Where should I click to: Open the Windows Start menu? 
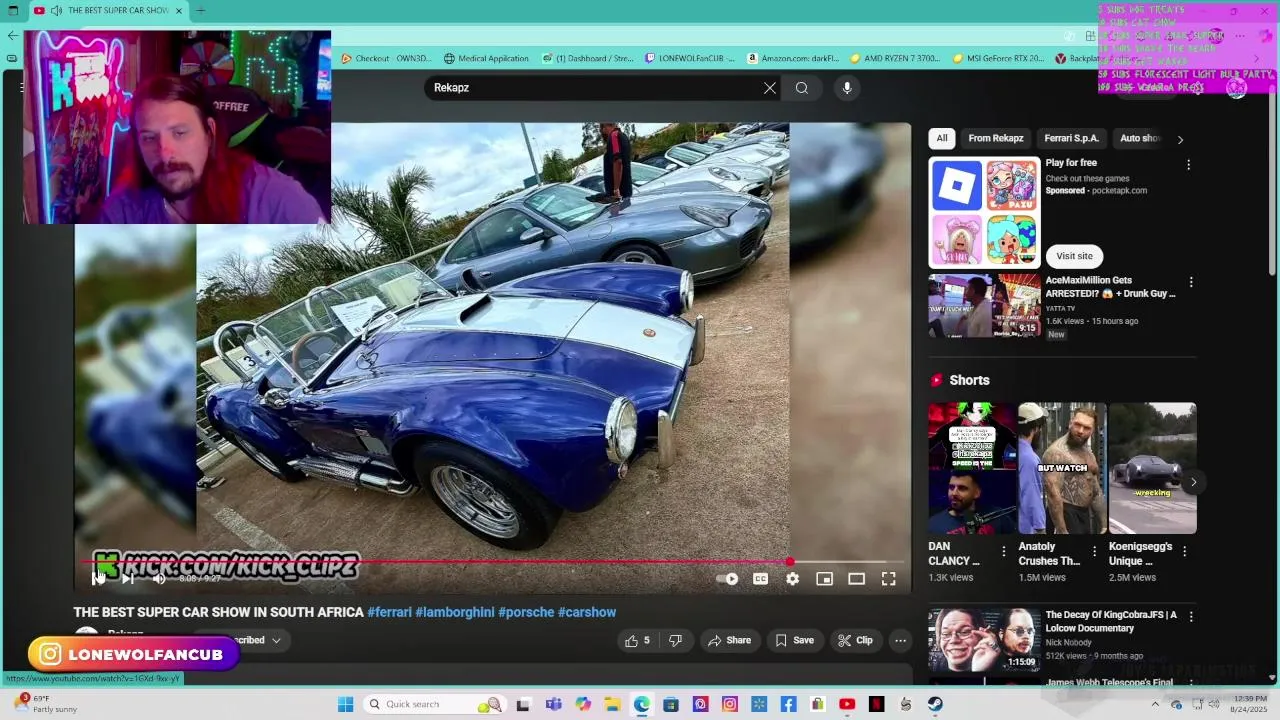[x=345, y=704]
